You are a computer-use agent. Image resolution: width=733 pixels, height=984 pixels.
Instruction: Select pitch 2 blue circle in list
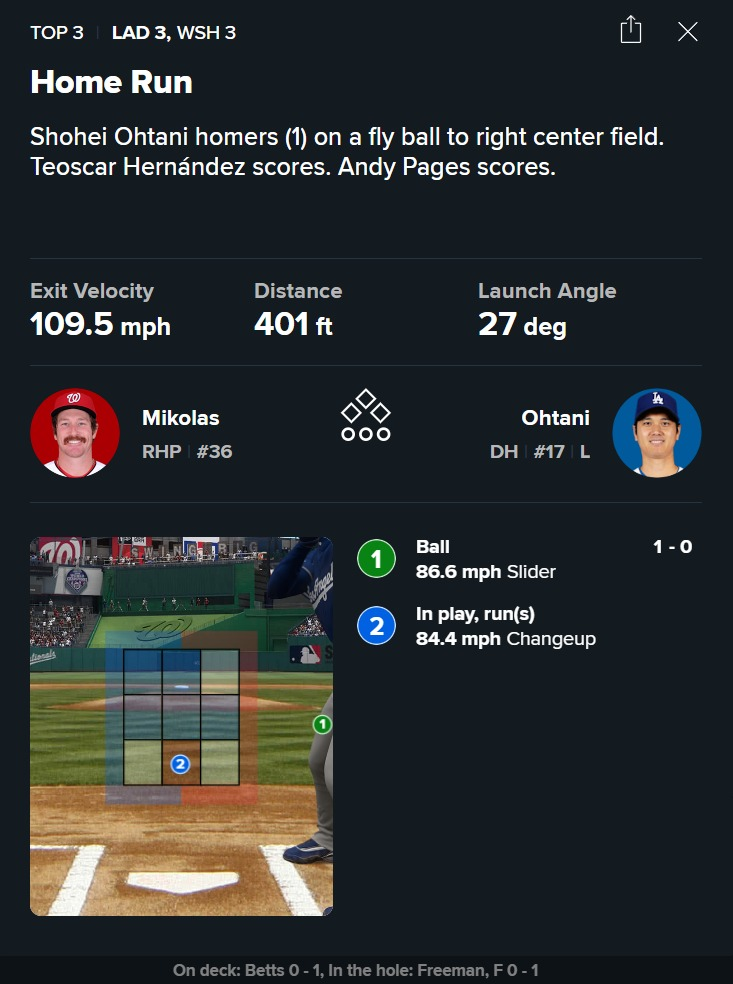tap(377, 626)
